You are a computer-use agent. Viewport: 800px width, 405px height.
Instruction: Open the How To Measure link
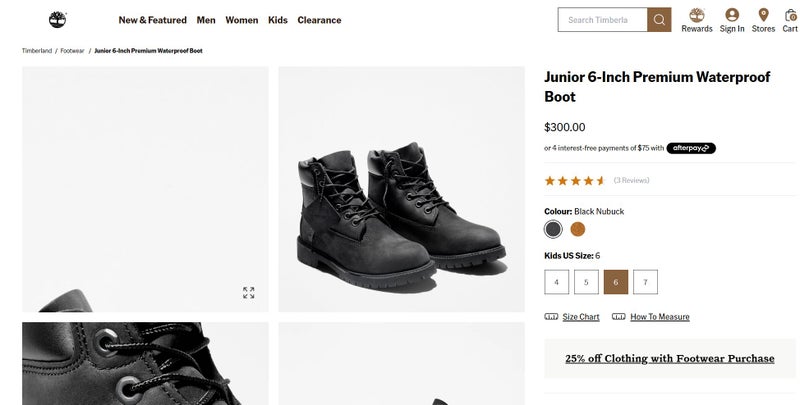click(659, 317)
